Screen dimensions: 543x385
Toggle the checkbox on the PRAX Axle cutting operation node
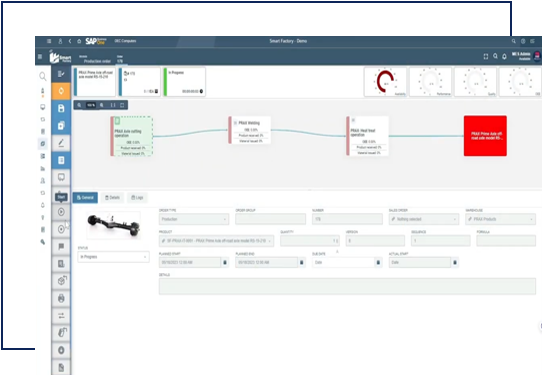(117, 120)
